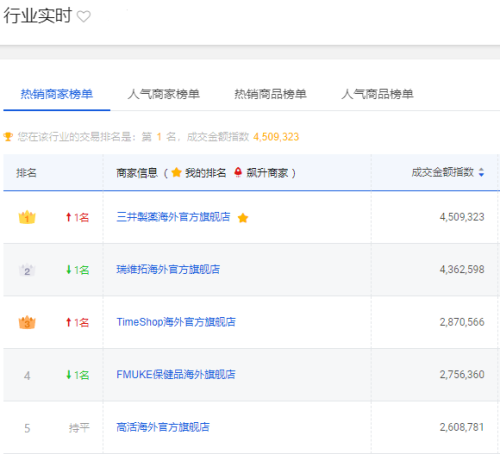The width and height of the screenshot is (500, 454).
Task: Open the 瑞維拓海外官方旗舰店 store link
Action: click(x=168, y=269)
